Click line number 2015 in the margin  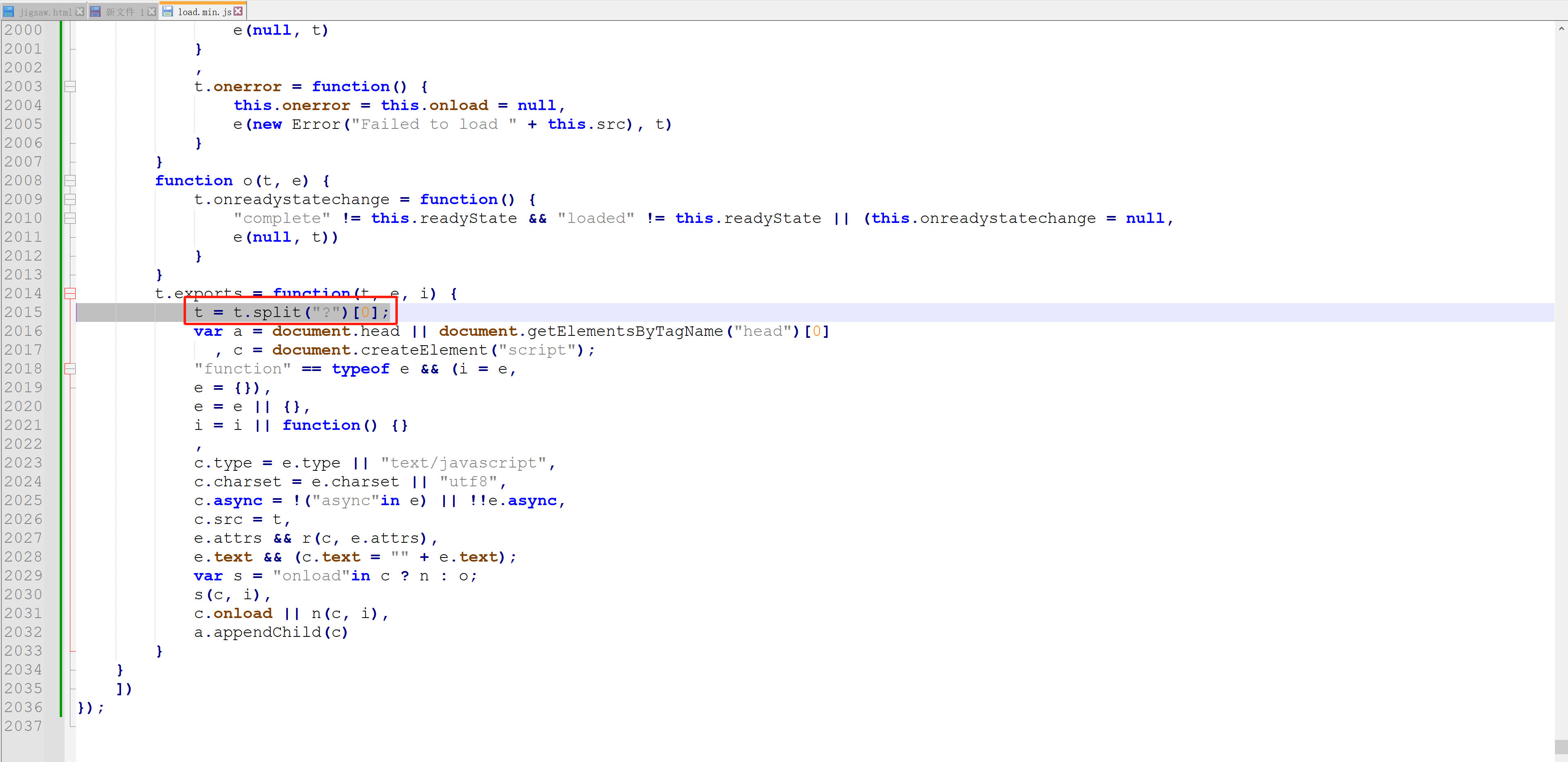[x=24, y=312]
